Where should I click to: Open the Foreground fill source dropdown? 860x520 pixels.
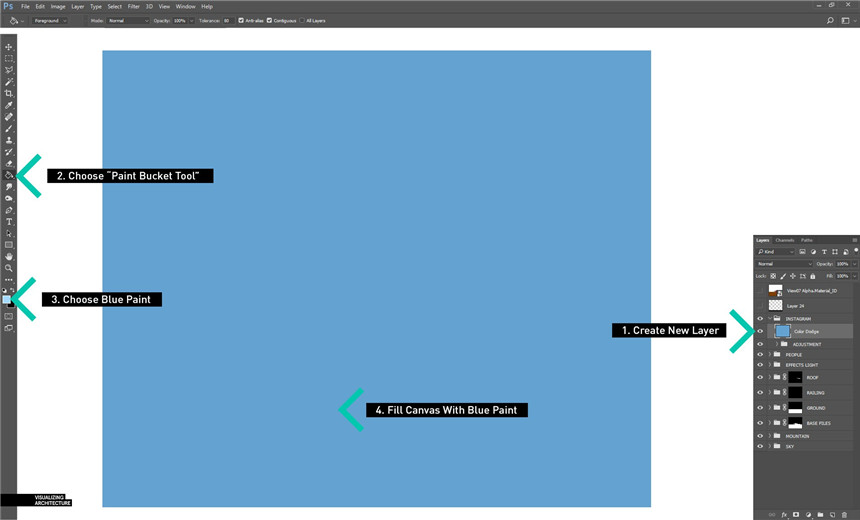(48, 20)
